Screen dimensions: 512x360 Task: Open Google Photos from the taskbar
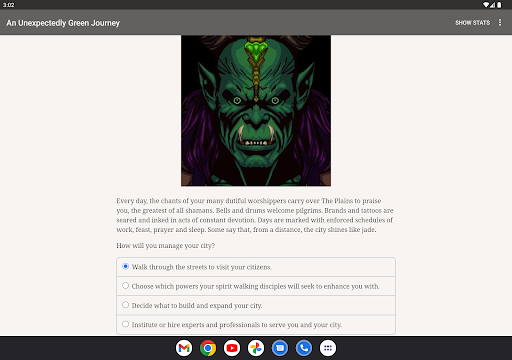tap(256, 348)
